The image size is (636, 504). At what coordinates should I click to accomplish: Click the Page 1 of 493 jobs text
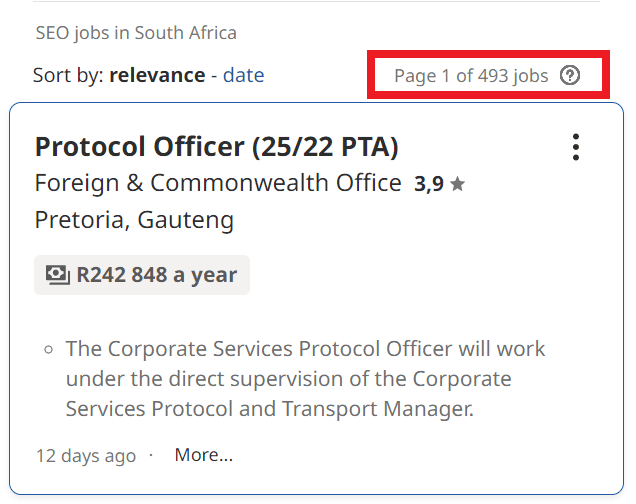[471, 76]
